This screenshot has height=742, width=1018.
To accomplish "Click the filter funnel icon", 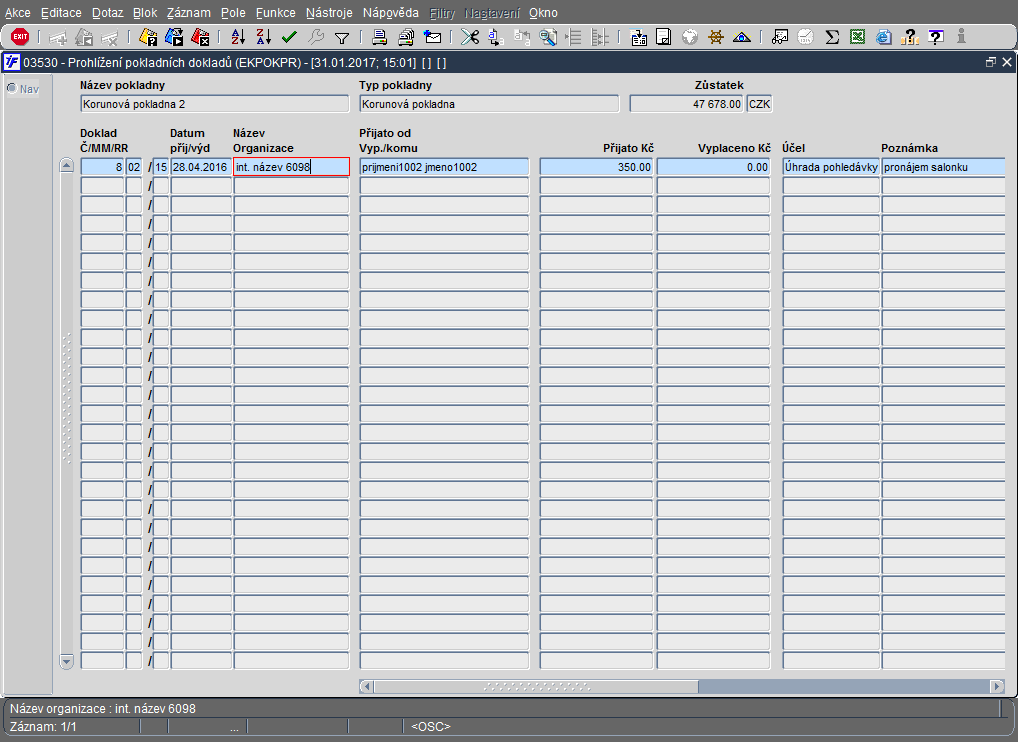I will point(341,37).
